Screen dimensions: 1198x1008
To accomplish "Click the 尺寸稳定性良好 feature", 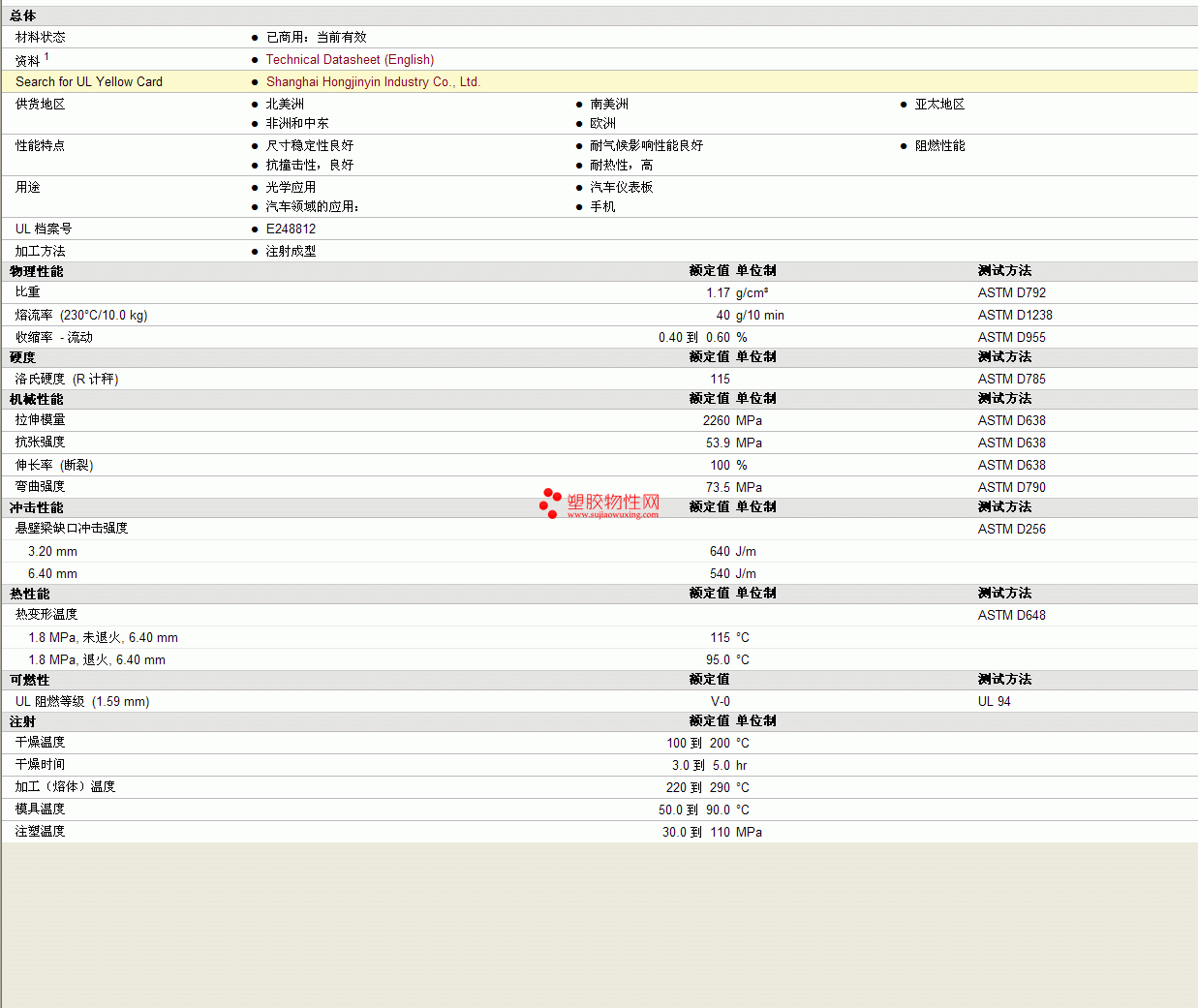I will [310, 146].
